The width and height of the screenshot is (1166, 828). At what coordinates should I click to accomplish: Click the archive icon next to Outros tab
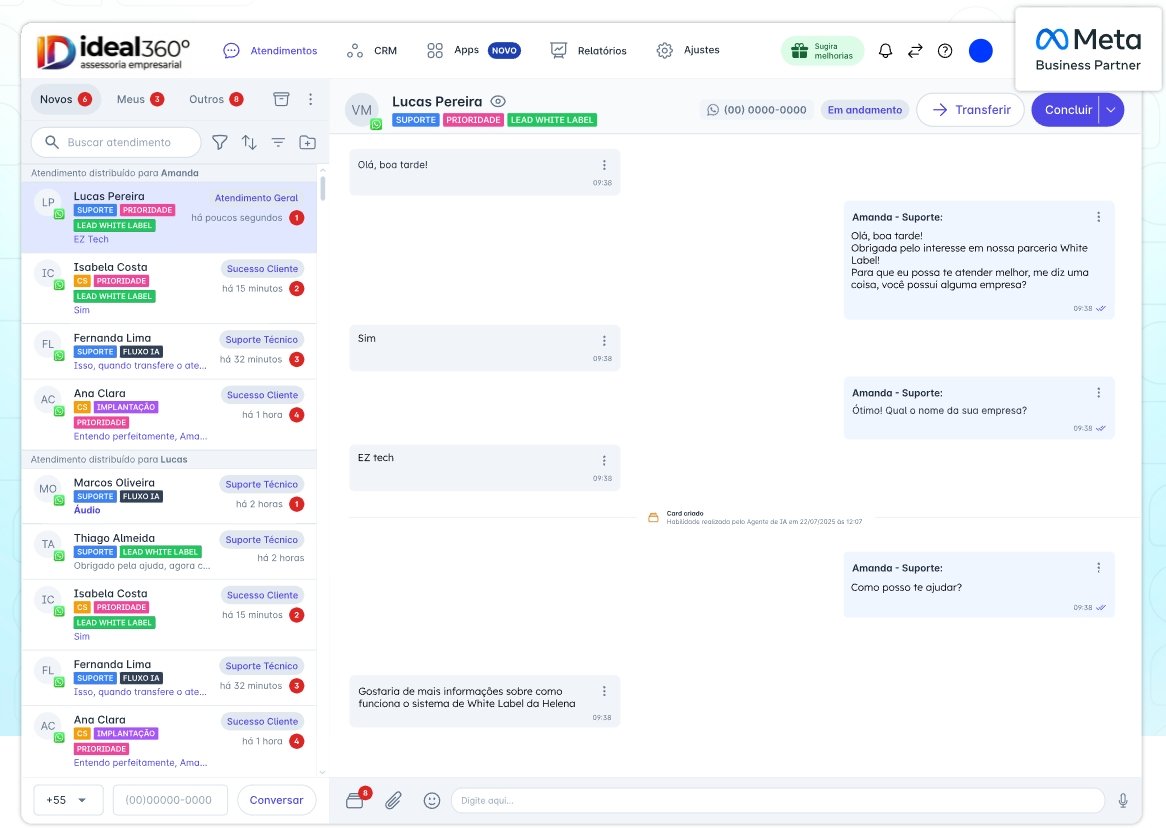pos(281,100)
